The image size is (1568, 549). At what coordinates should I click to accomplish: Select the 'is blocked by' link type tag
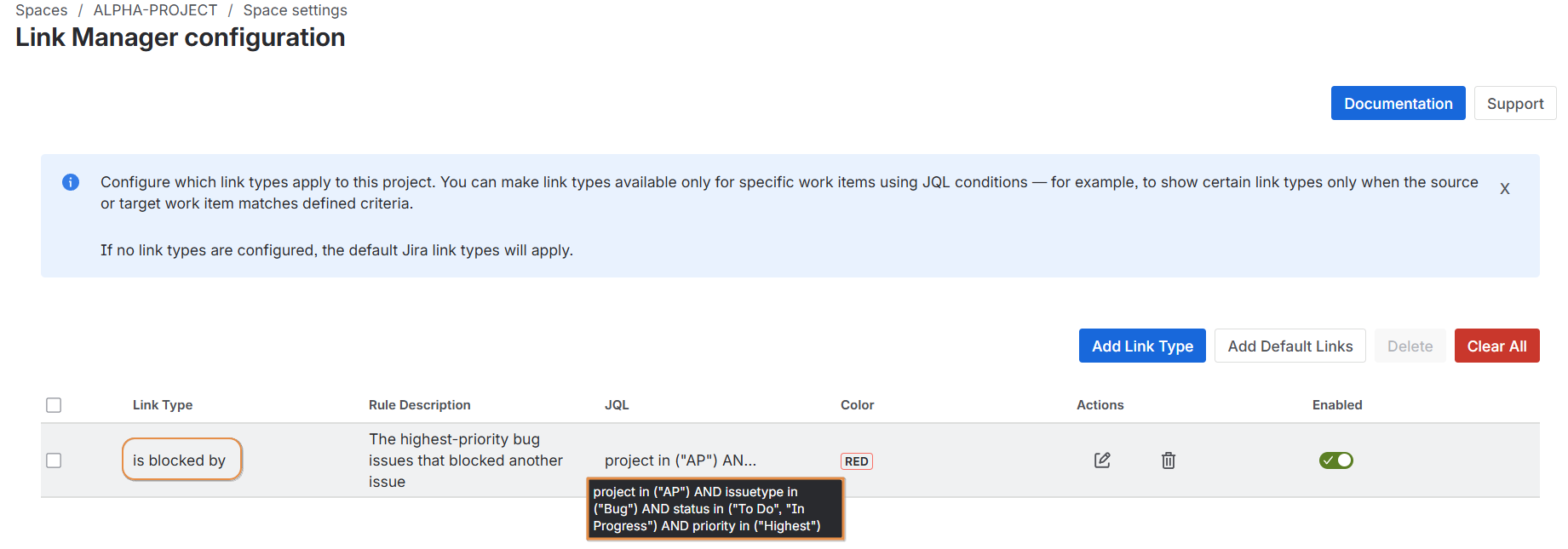[180, 460]
